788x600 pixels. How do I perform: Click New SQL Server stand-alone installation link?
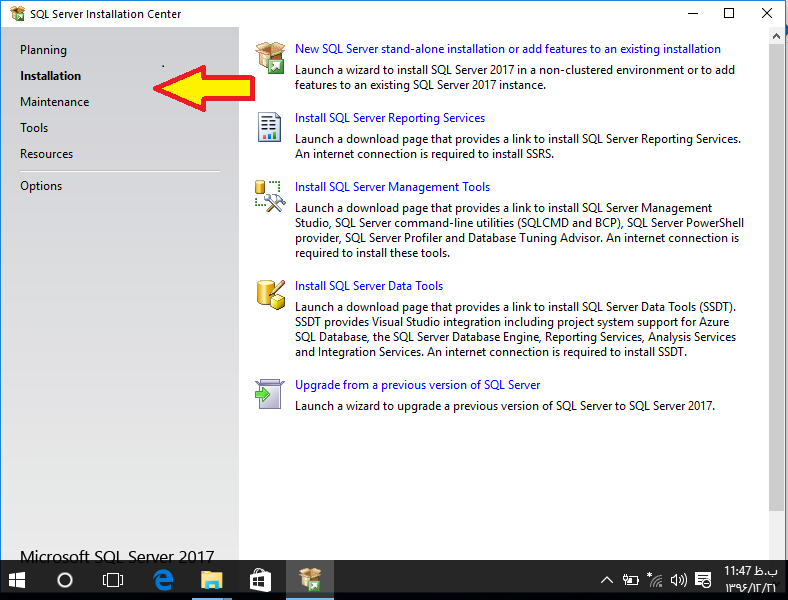tap(507, 49)
